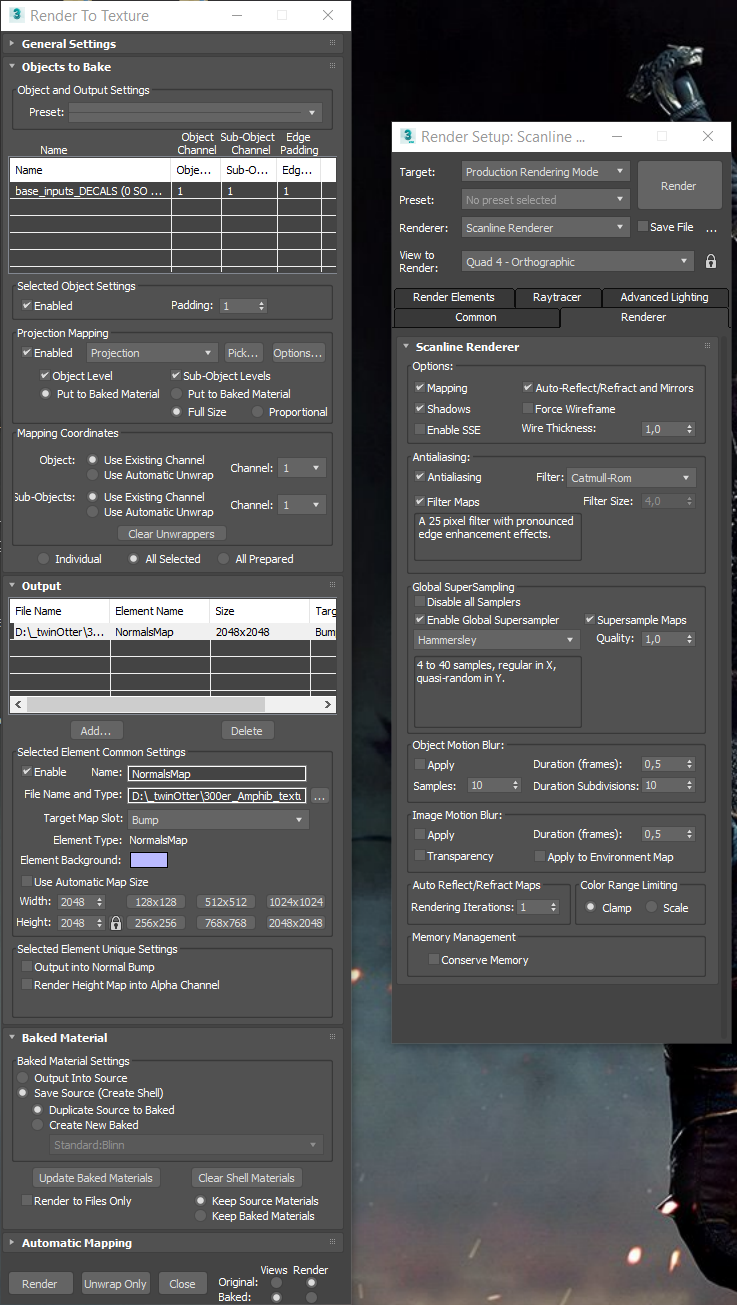Open the Projection modifier dropdown

click(152, 353)
